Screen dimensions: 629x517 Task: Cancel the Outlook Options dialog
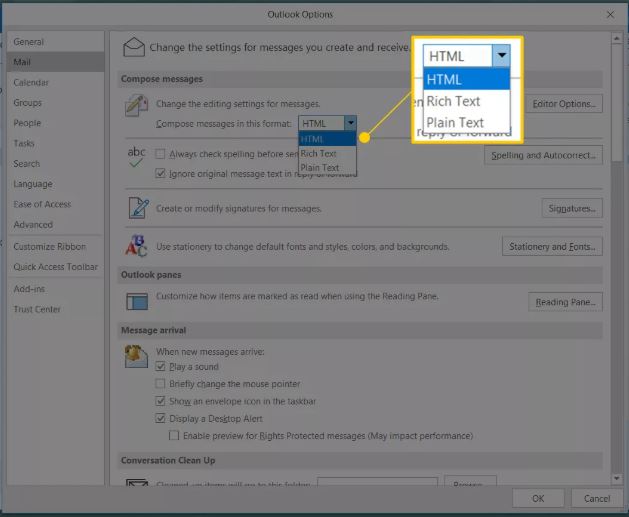pos(597,499)
